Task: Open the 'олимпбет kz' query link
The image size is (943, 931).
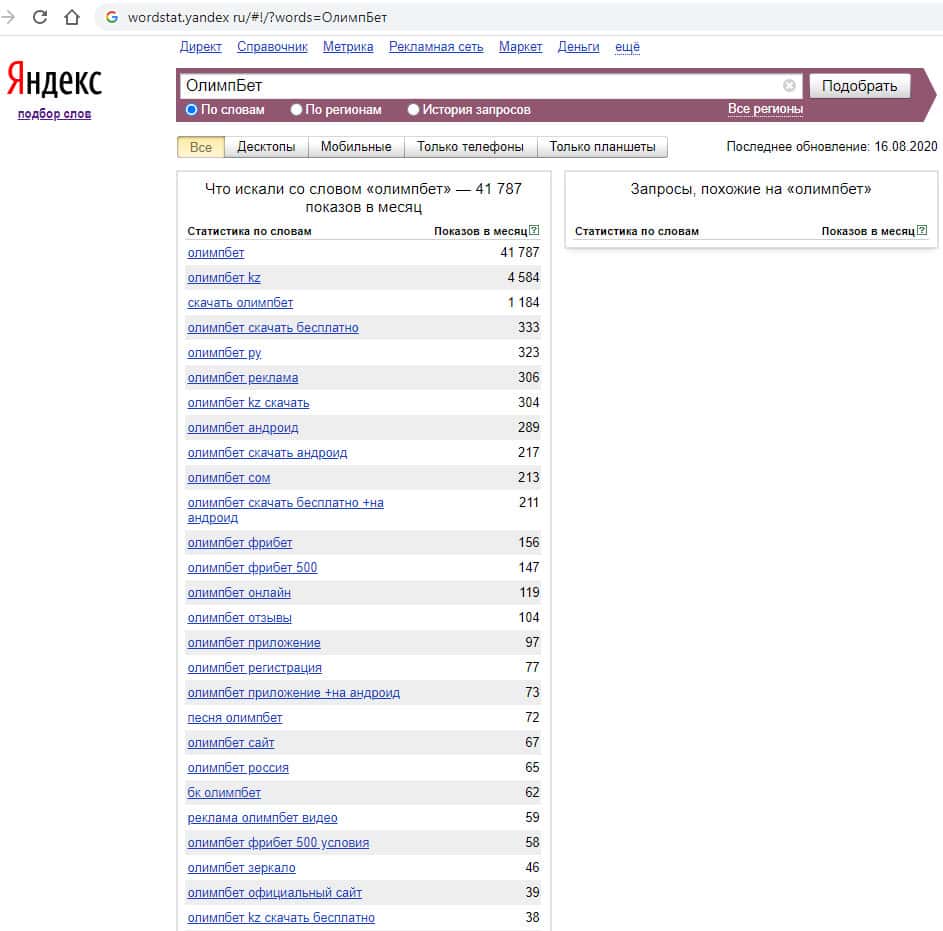Action: click(x=224, y=278)
